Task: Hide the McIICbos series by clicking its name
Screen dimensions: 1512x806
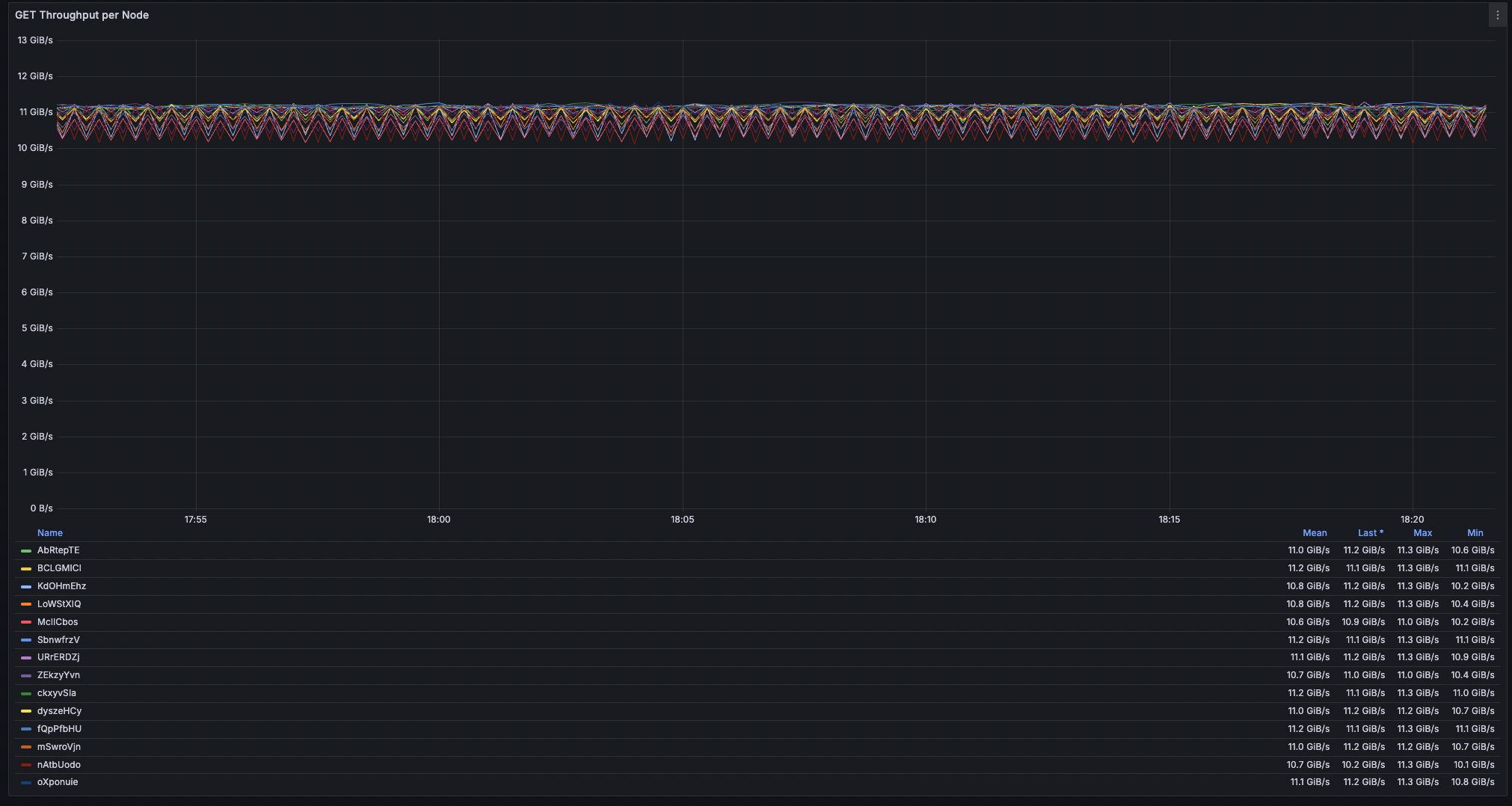Action: pos(57,622)
